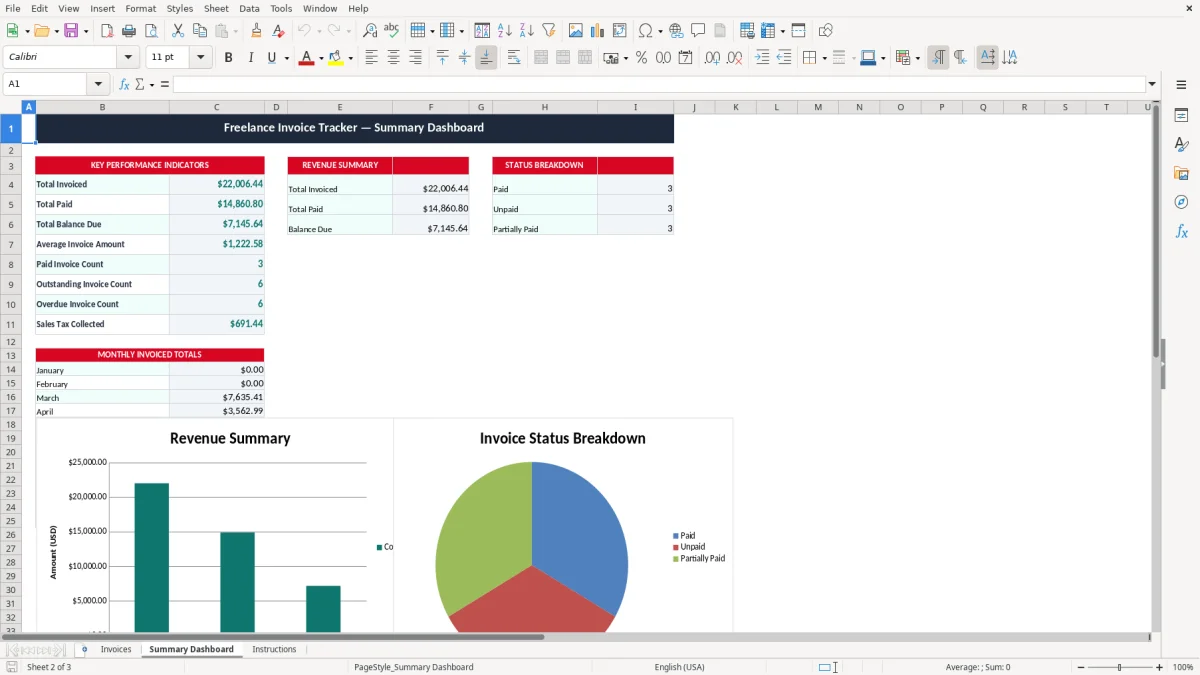Image resolution: width=1200 pixels, height=675 pixels.
Task: Open sidebar Gallery icon
Action: pyautogui.click(x=1181, y=173)
